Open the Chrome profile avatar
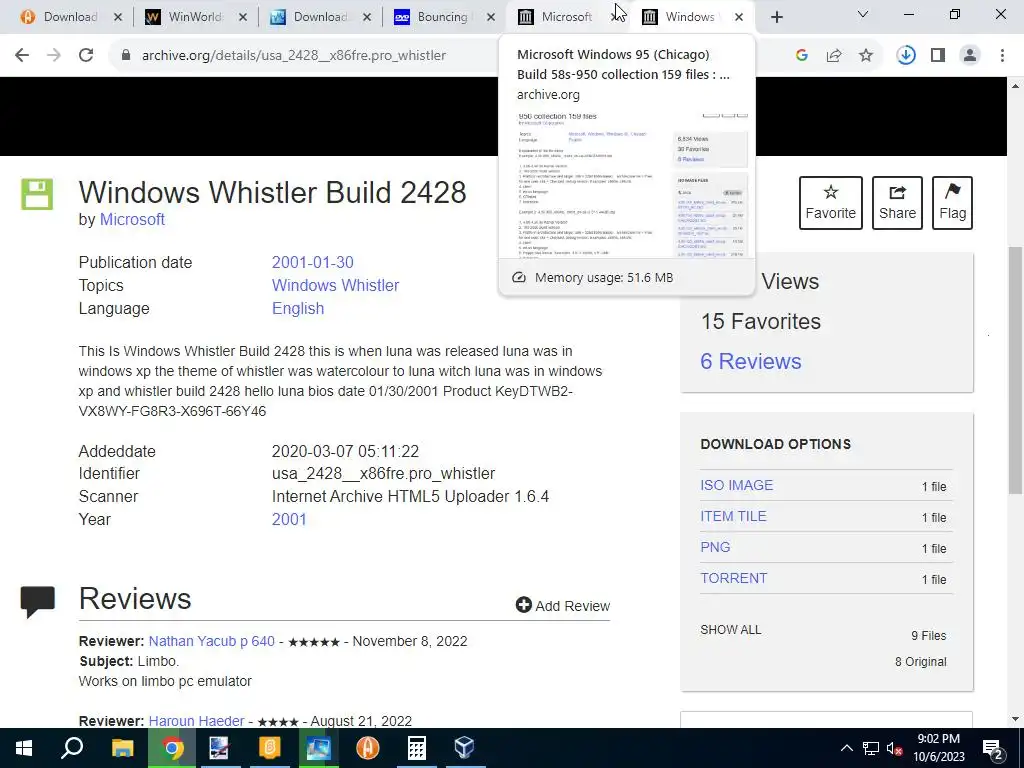Viewport: 1024px width, 768px height. (x=970, y=55)
